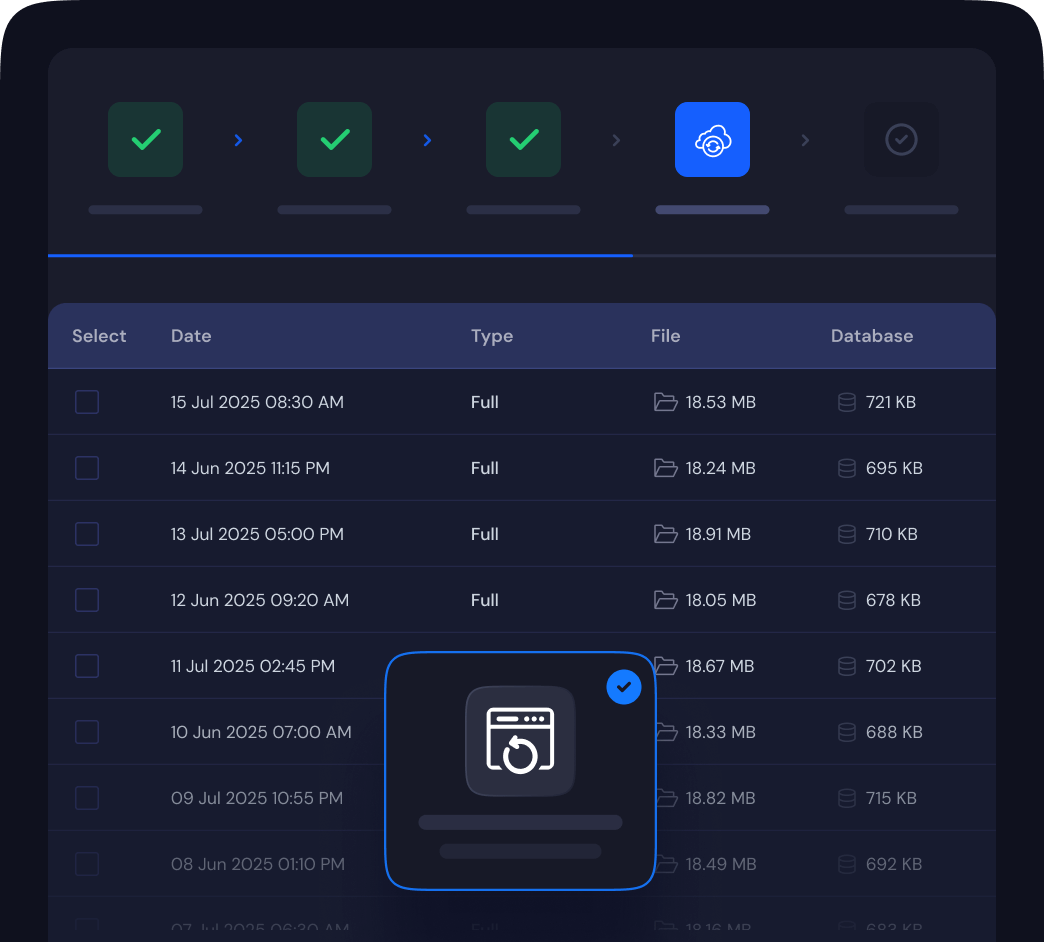The width and height of the screenshot is (1044, 942).
Task: Click the Type column header
Action: (491, 336)
